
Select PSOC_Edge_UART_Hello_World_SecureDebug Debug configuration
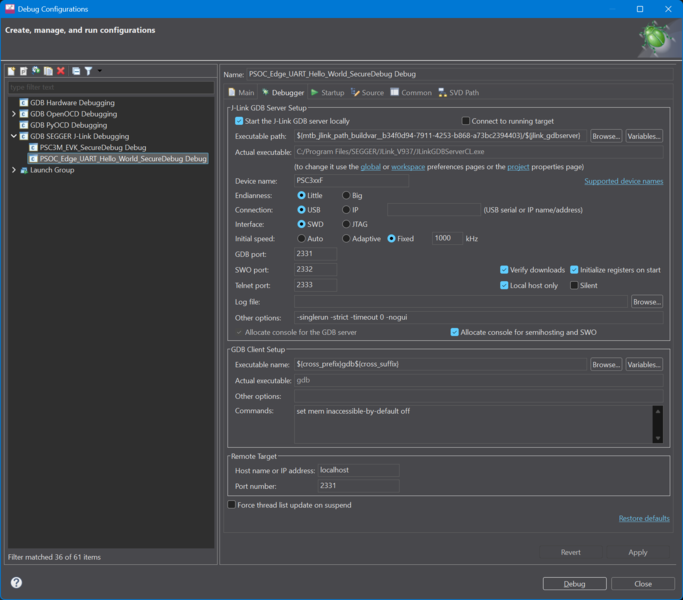pos(118,159)
